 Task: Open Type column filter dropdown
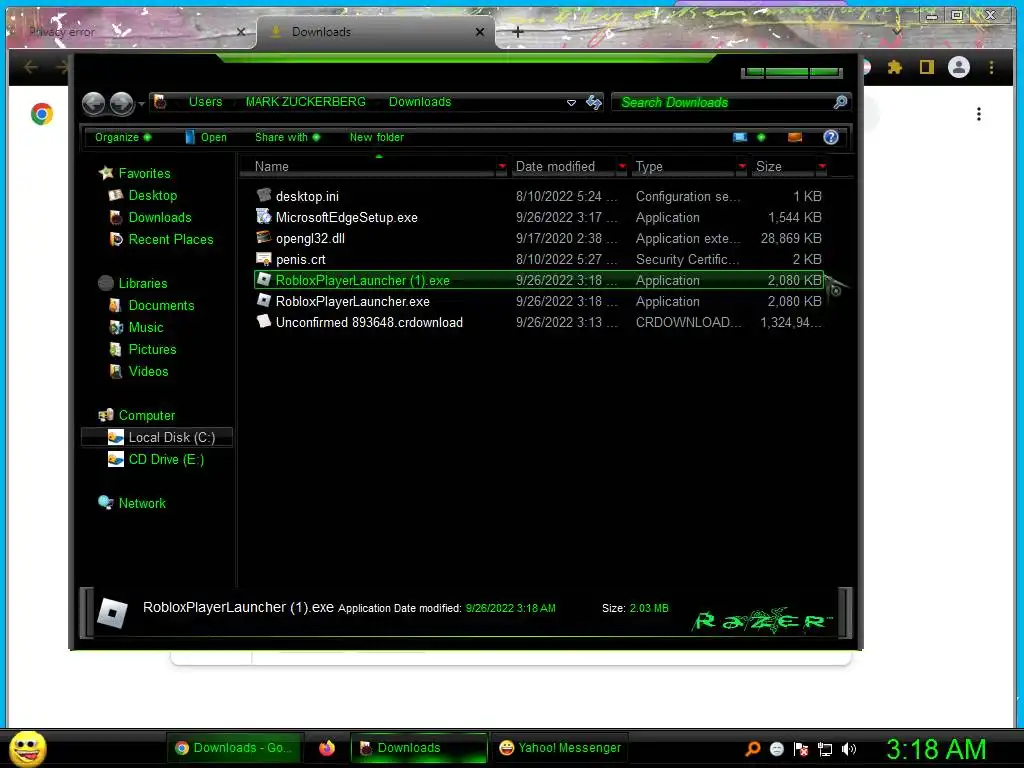[x=742, y=167]
